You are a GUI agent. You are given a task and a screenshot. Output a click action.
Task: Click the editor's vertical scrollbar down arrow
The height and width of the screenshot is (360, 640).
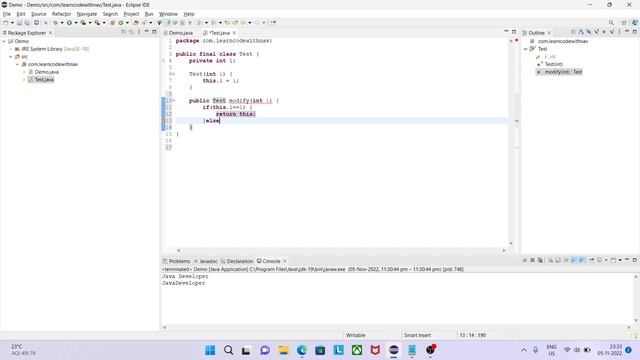(511, 243)
